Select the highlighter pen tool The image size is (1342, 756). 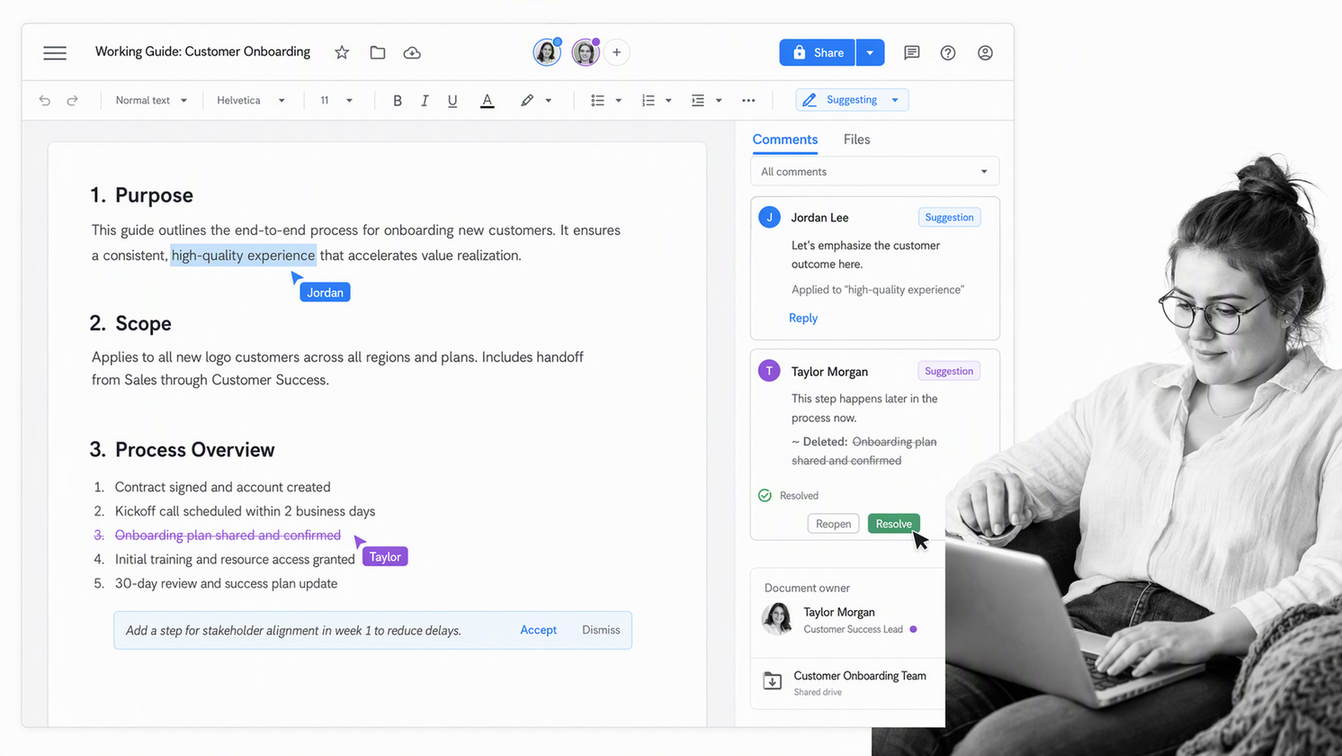pos(527,100)
